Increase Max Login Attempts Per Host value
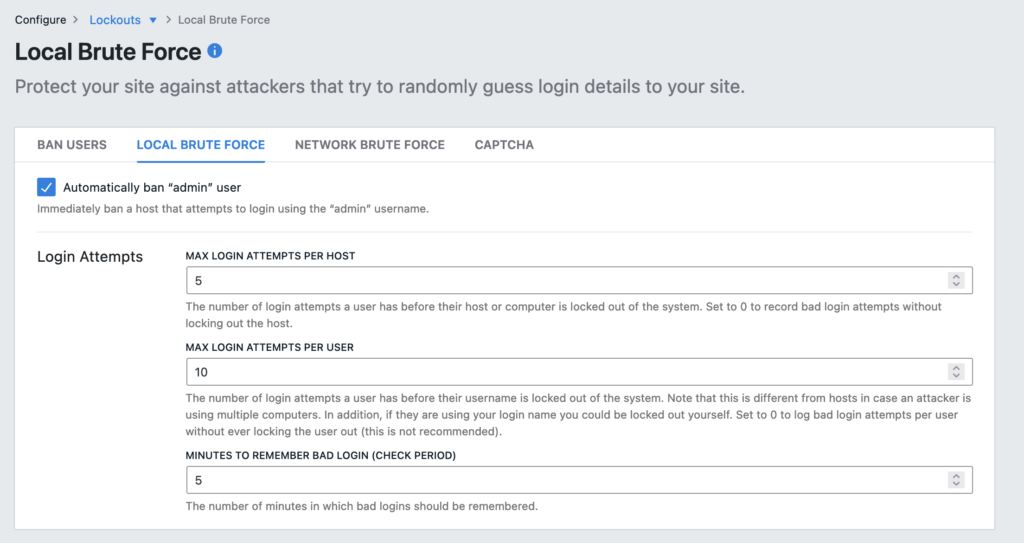The width and height of the screenshot is (1024, 543). (x=956, y=276)
